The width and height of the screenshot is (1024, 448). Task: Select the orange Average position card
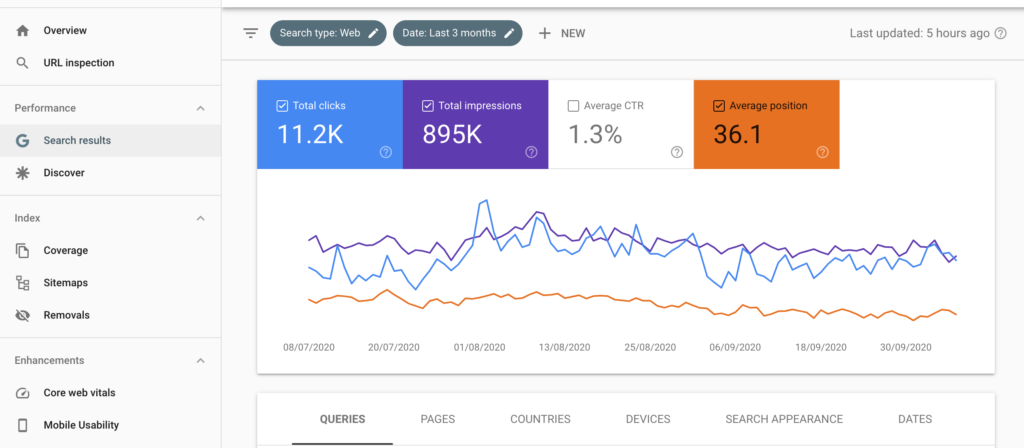point(767,125)
